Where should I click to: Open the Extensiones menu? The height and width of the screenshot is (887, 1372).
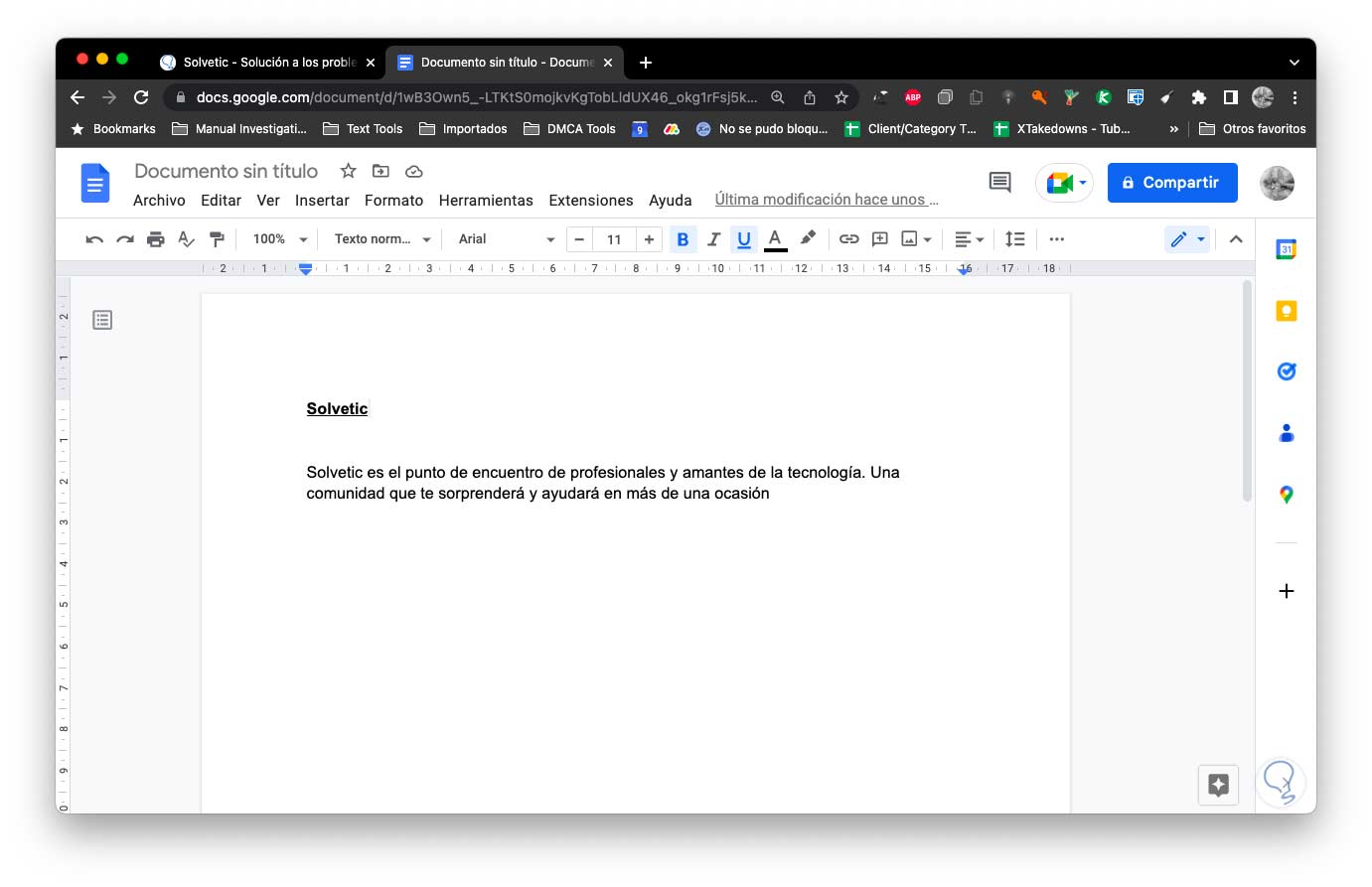pos(591,201)
